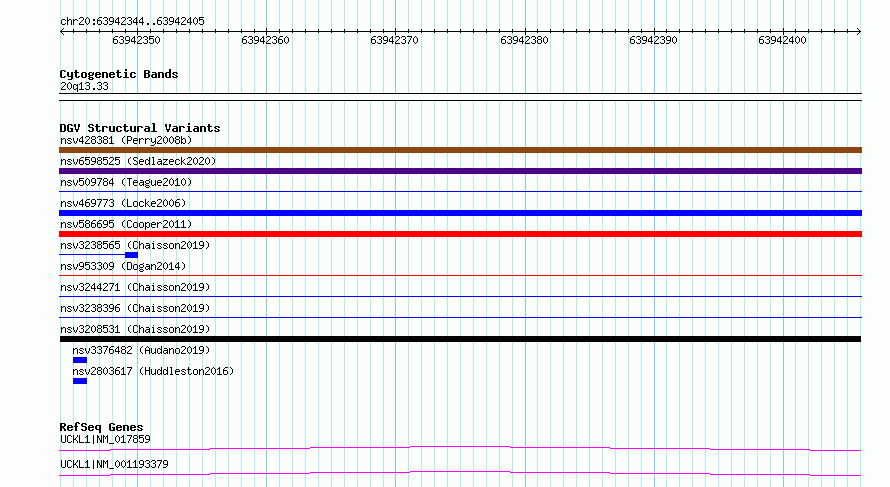This screenshot has height=487, width=890.
Task: Click nsv3244271 (Chaisson2019) label
Action: tap(135, 287)
